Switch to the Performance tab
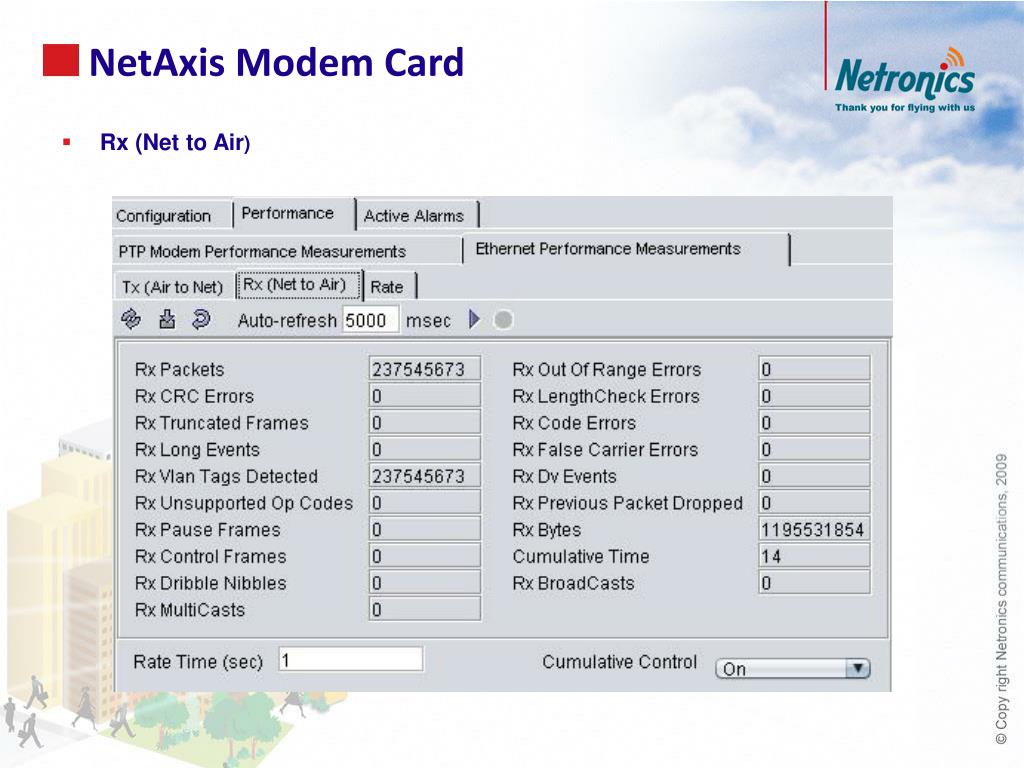The height and width of the screenshot is (768, 1024). (294, 214)
